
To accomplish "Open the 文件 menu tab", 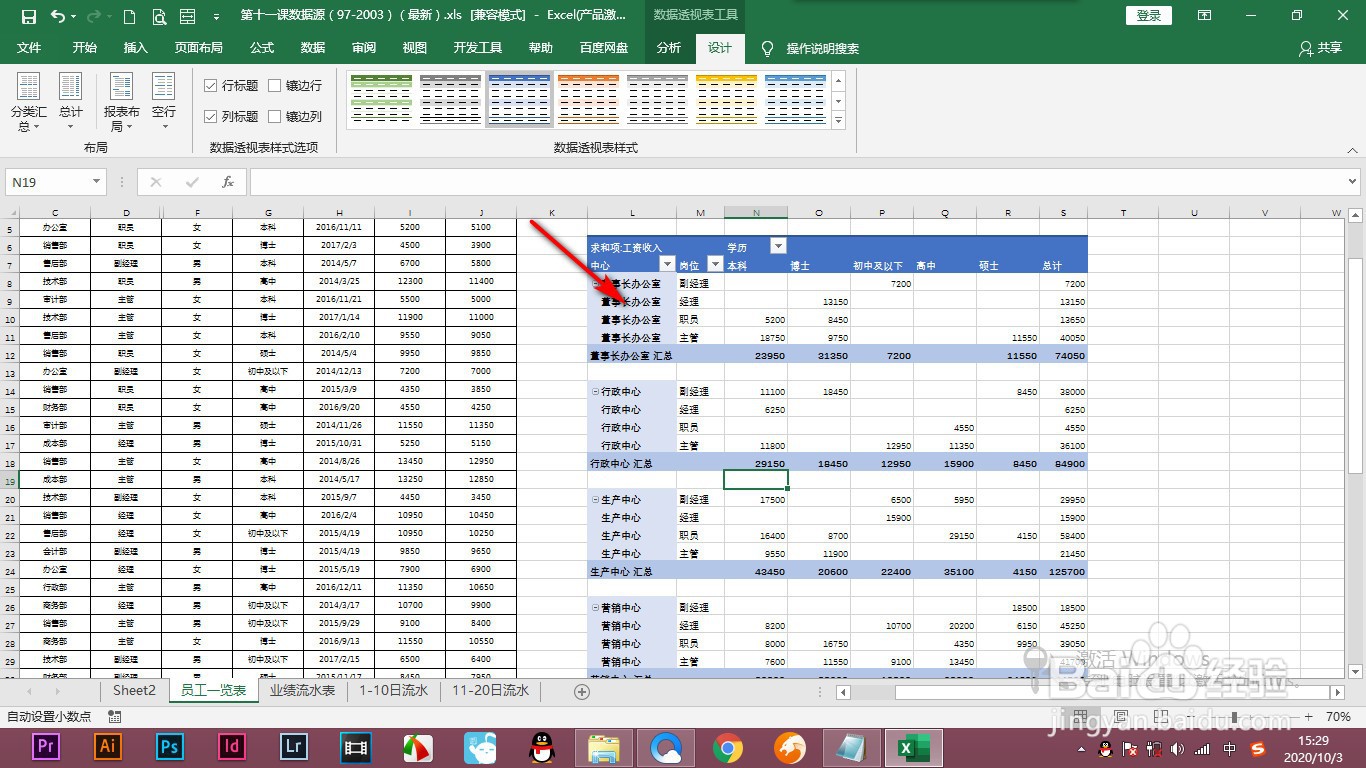I will tap(29, 48).
